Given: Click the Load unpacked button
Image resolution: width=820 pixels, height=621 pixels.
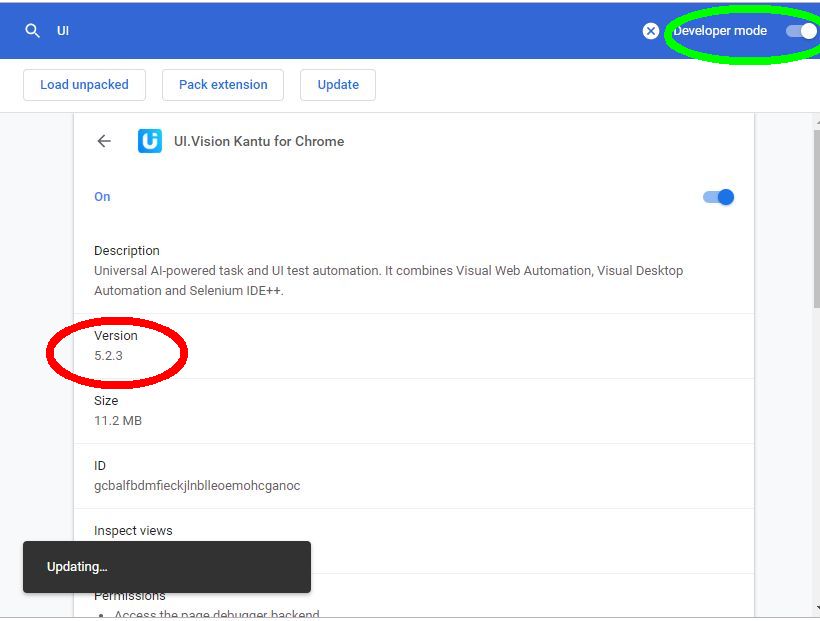Looking at the screenshot, I should pos(84,85).
